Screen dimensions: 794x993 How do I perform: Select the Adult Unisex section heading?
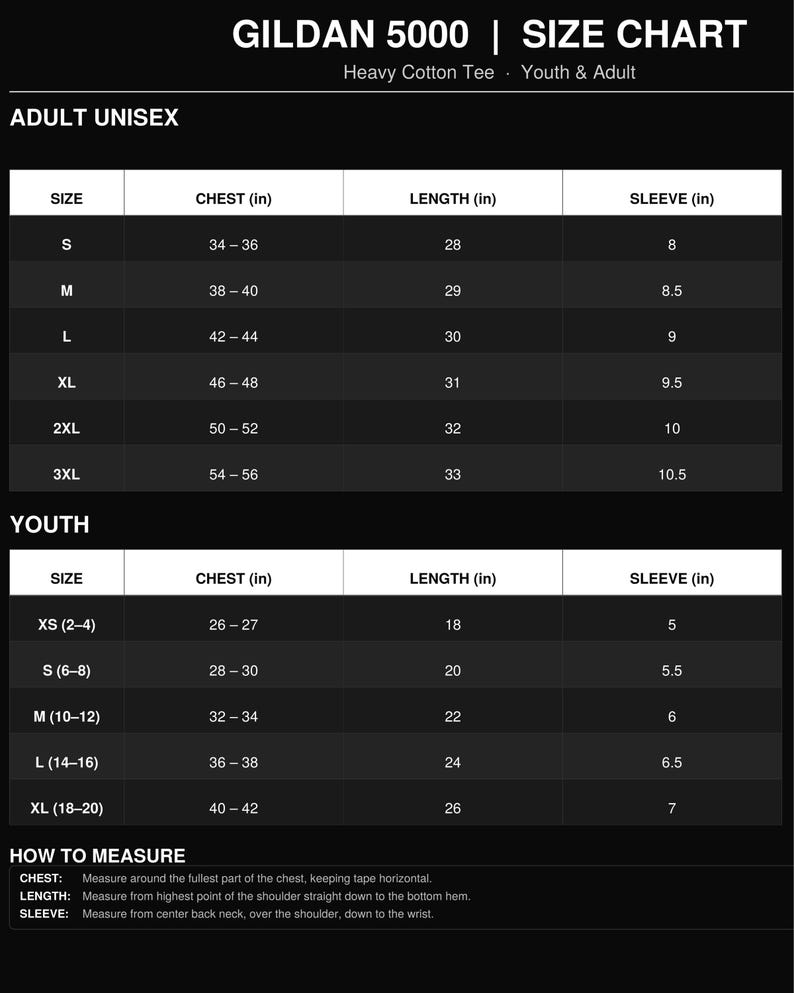coord(94,118)
